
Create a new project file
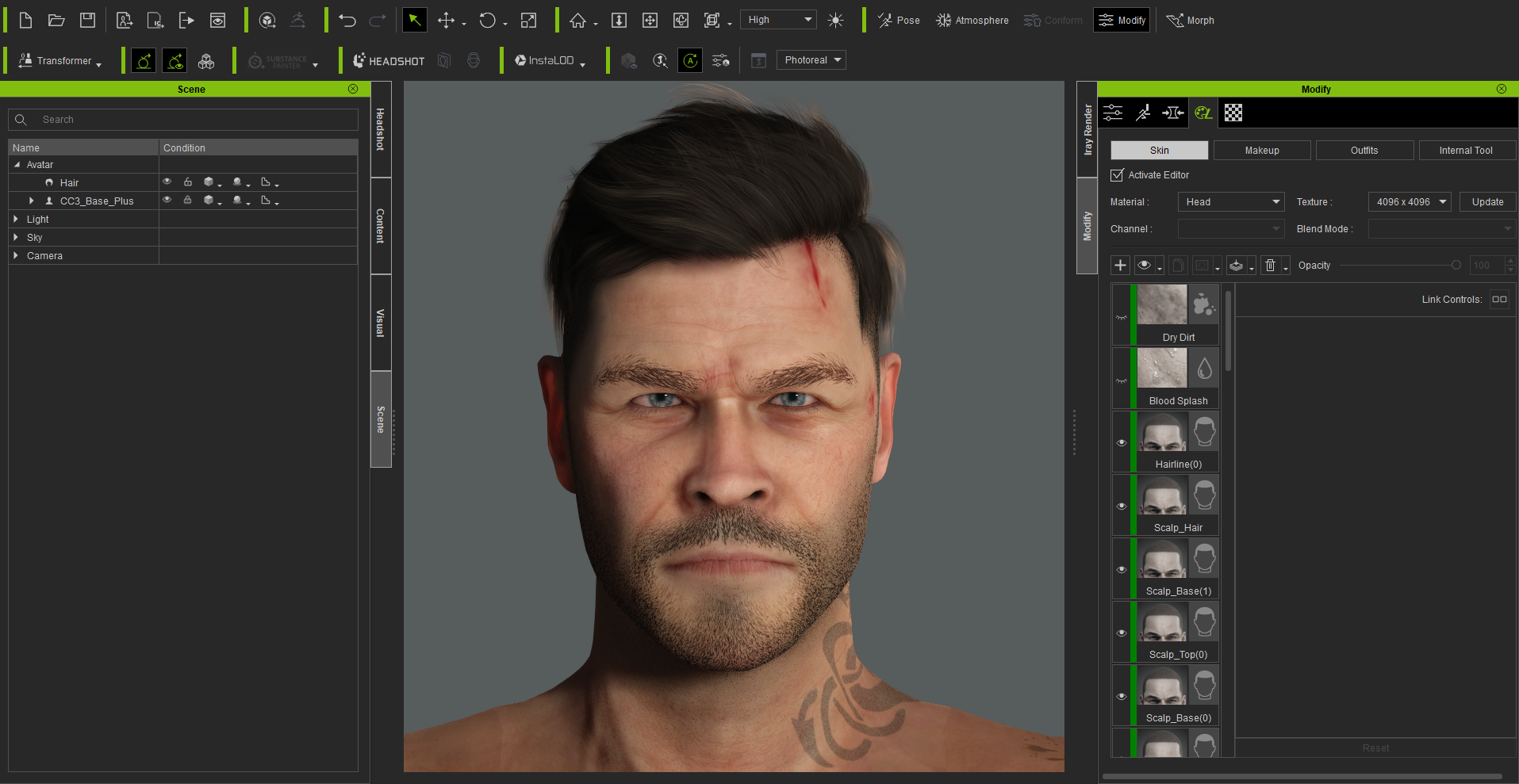pyautogui.click(x=25, y=21)
